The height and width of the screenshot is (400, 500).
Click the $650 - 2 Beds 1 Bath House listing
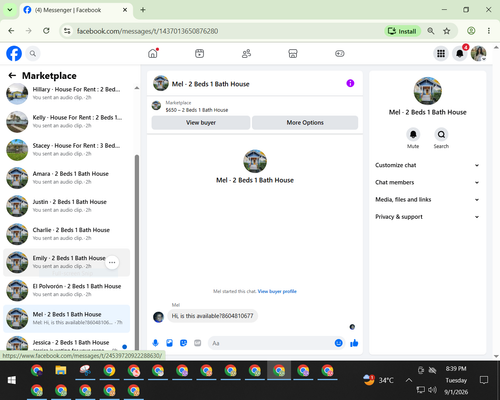click(197, 110)
